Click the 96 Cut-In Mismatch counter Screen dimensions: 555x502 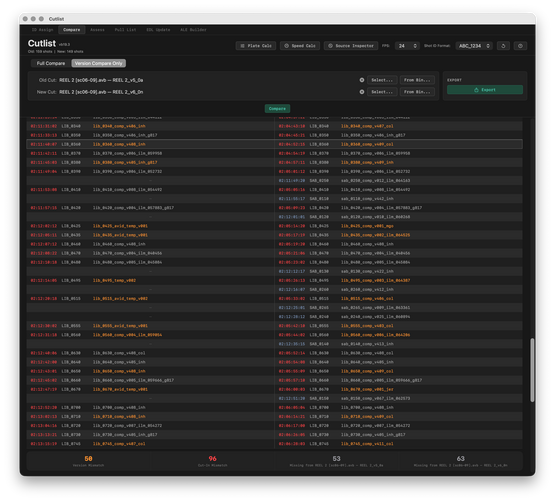tap(212, 461)
